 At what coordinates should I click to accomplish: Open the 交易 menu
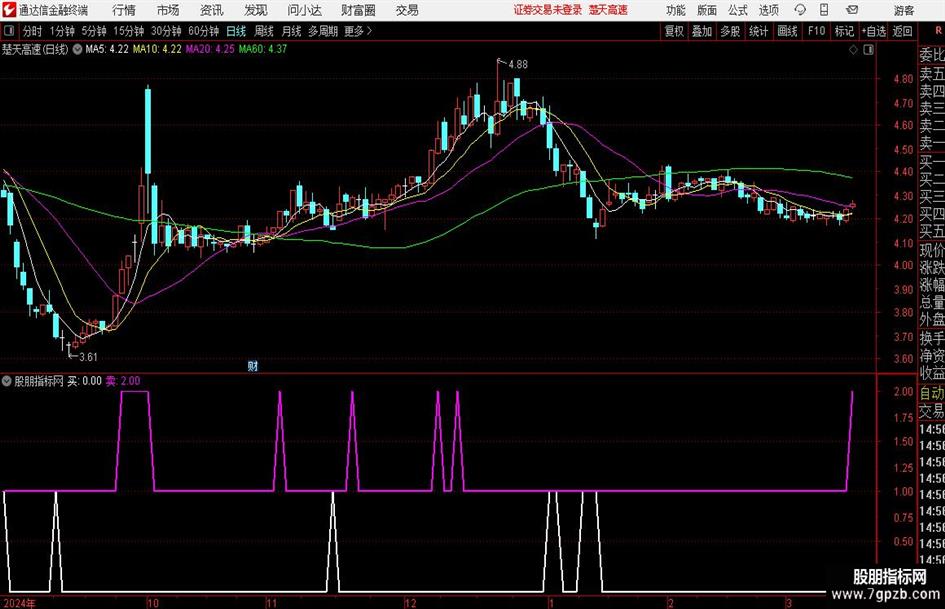[x=407, y=10]
